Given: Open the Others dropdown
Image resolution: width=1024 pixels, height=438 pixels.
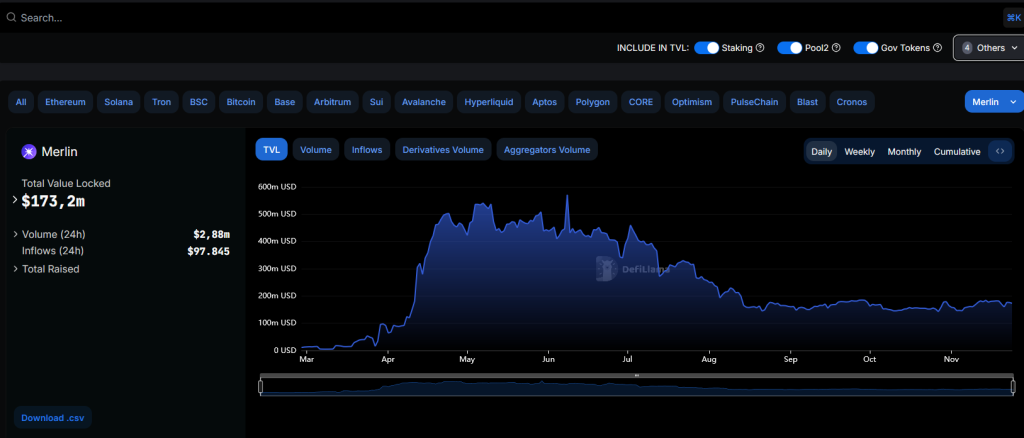Looking at the screenshot, I should click(989, 48).
